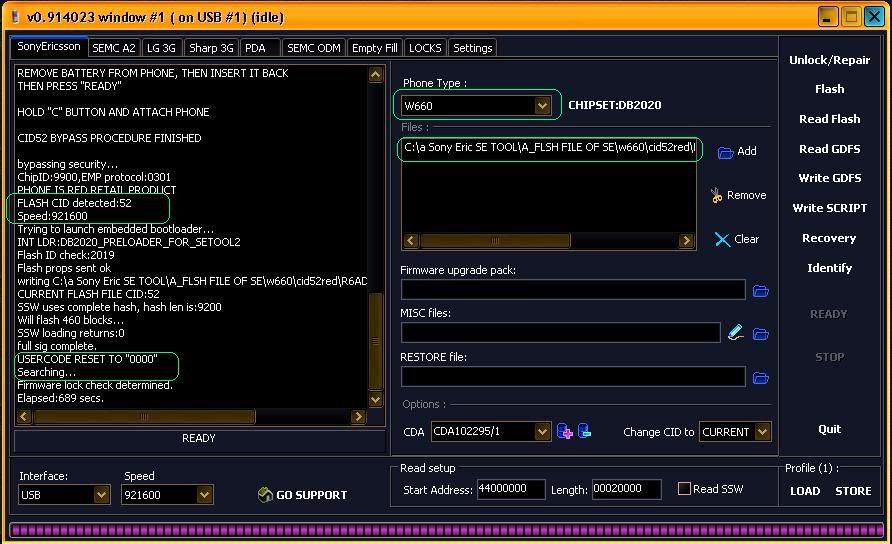892x544 pixels.
Task: Minimize the window
Action: (x=828, y=17)
